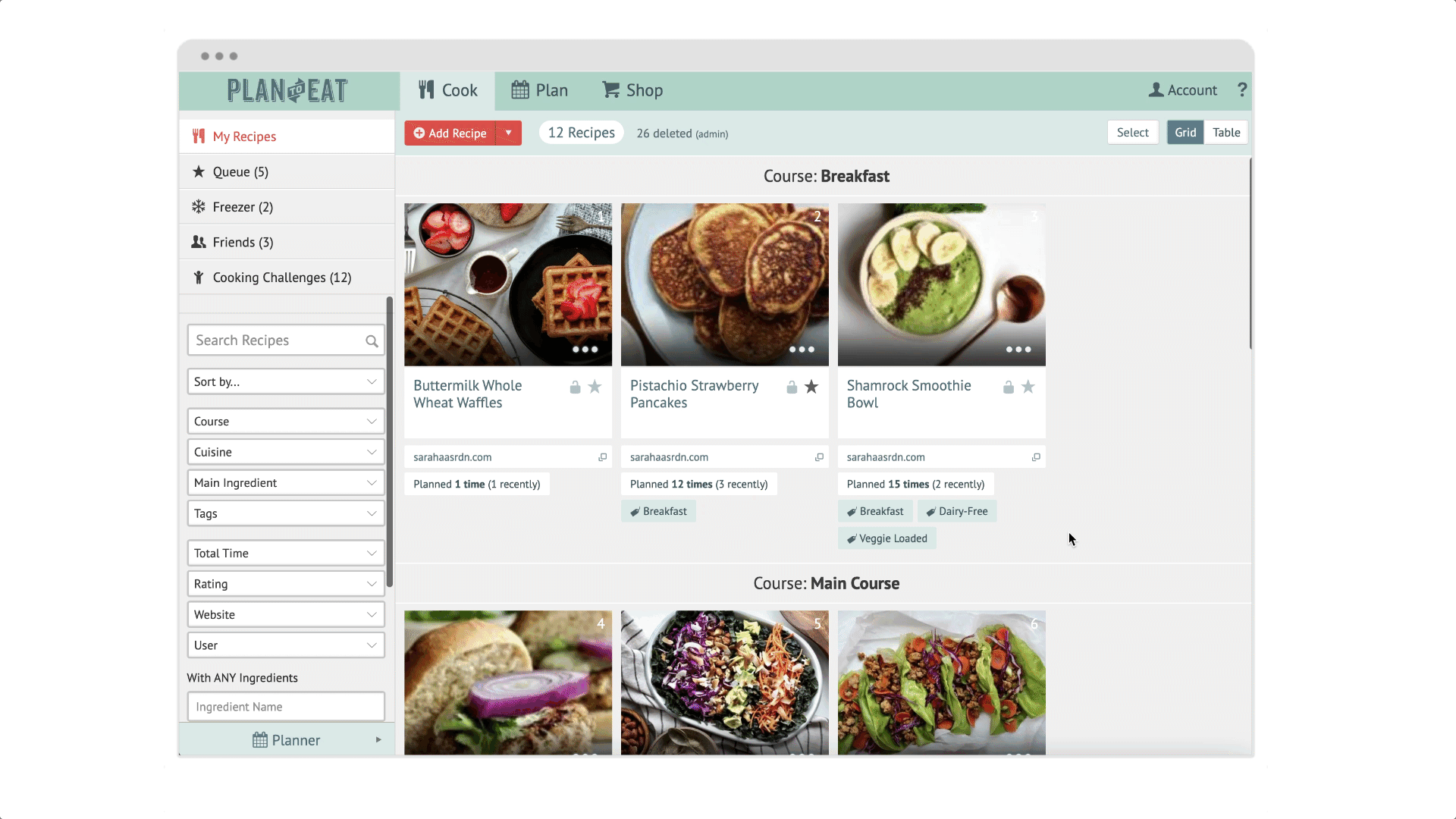Viewport: 1456px width, 819px height.
Task: Click the help question mark icon
Action: (x=1242, y=89)
